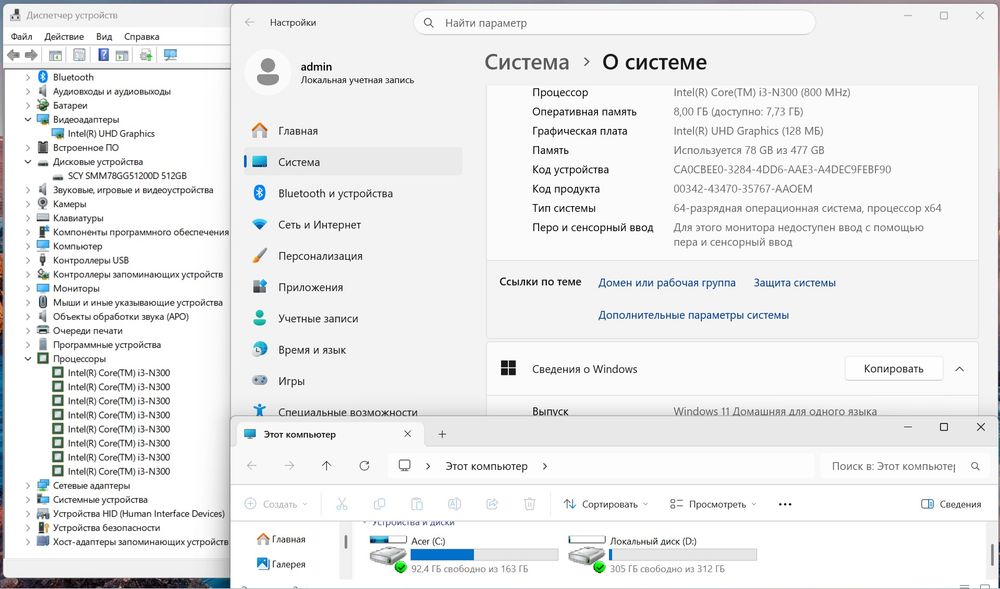Expand the Клавиатуры node
This screenshot has height=589, width=1000.
[x=28, y=218]
